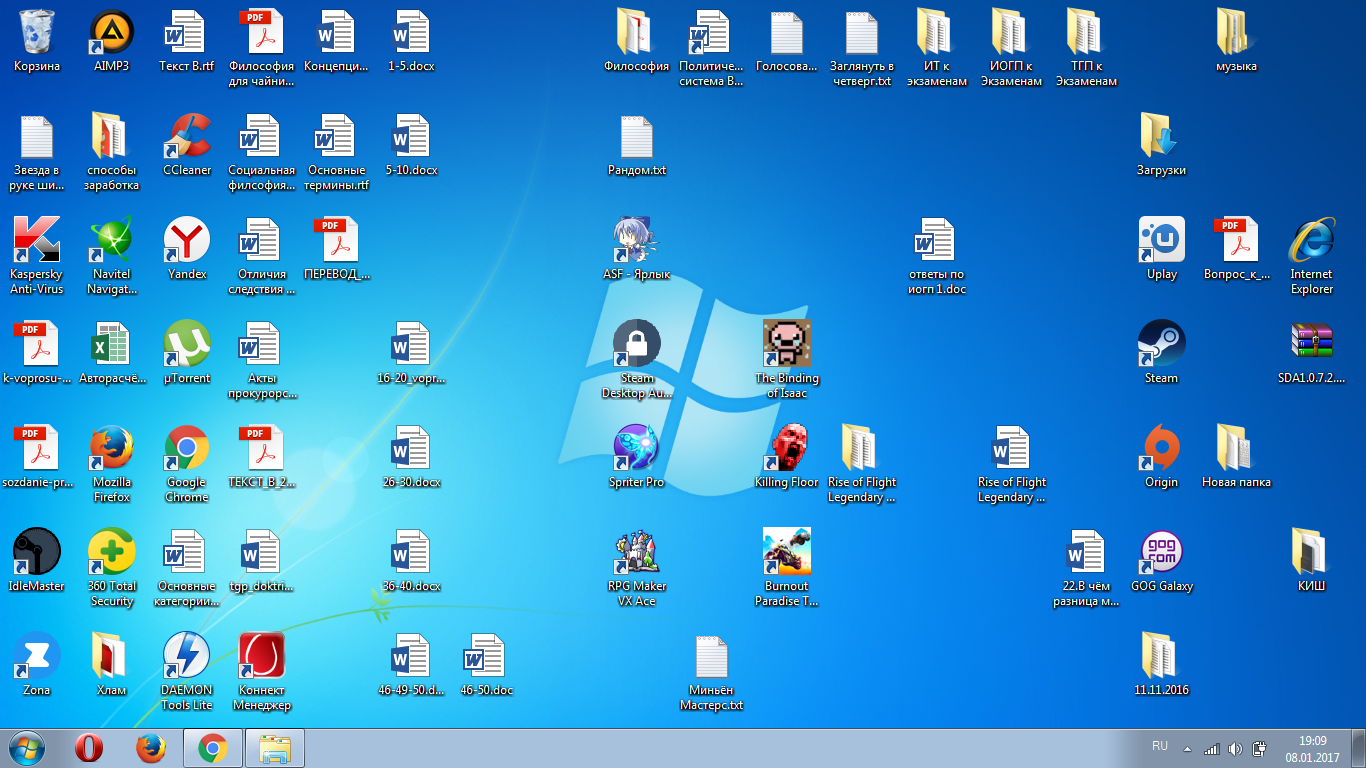The image size is (1366, 768).
Task: Select the Текст В.rtf document icon
Action: [x=187, y=33]
